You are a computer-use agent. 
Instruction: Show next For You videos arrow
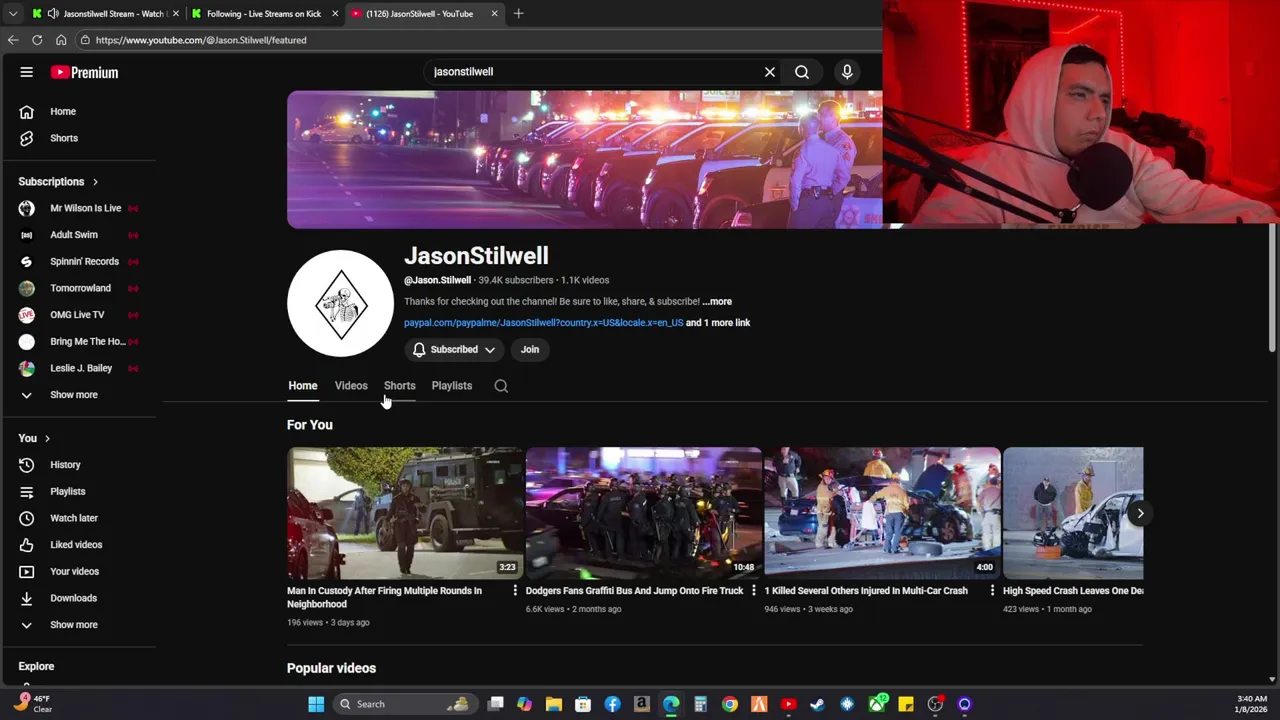tap(1140, 513)
